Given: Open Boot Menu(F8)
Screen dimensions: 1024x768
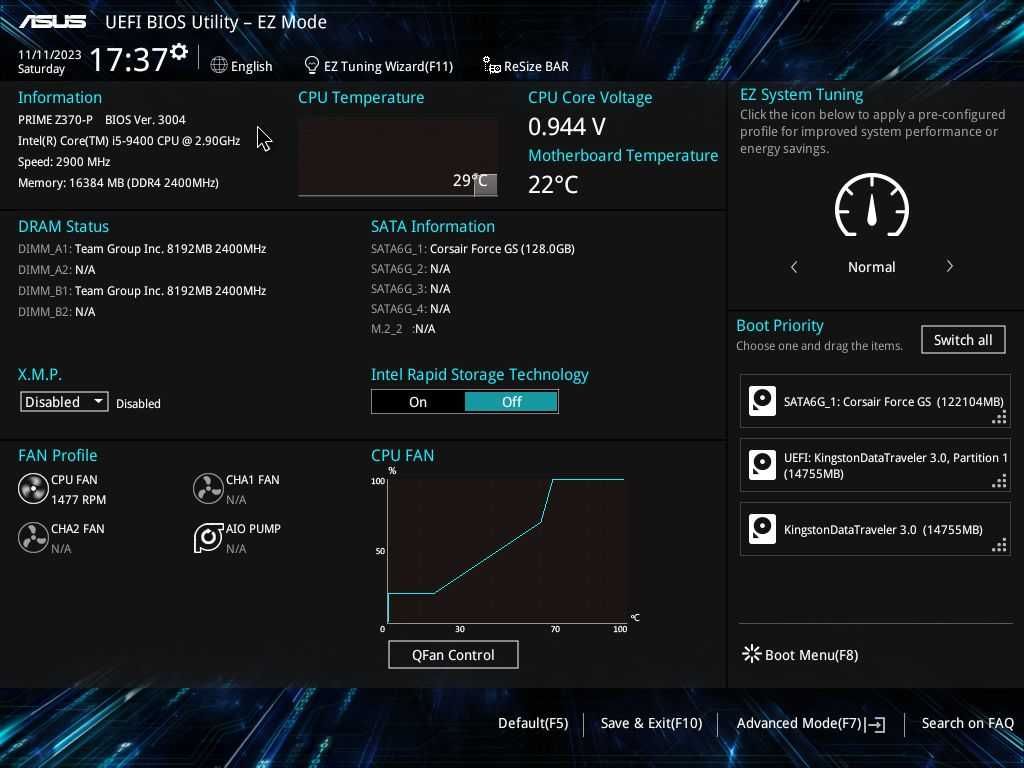Looking at the screenshot, I should [x=800, y=654].
